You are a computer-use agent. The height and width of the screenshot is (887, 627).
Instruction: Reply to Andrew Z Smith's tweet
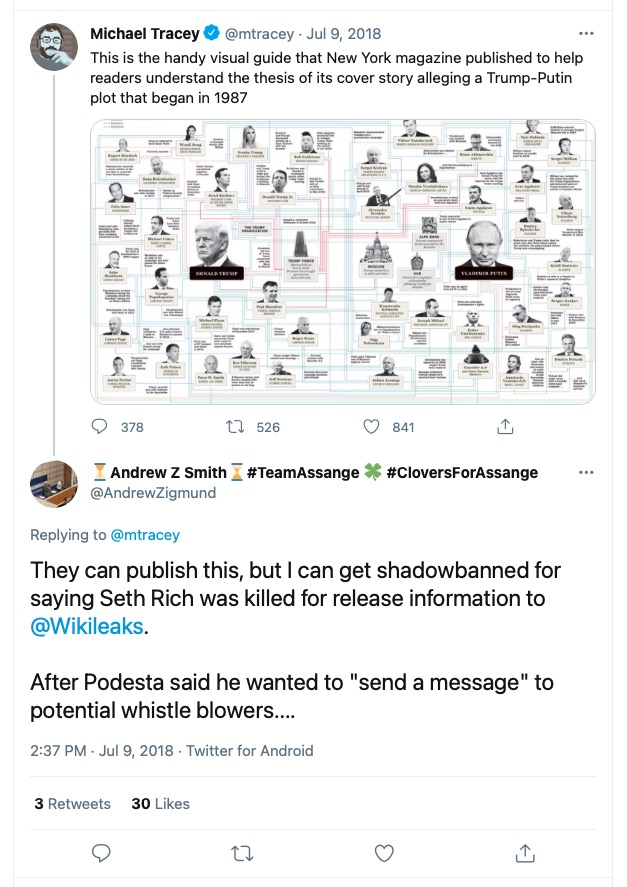click(100, 853)
